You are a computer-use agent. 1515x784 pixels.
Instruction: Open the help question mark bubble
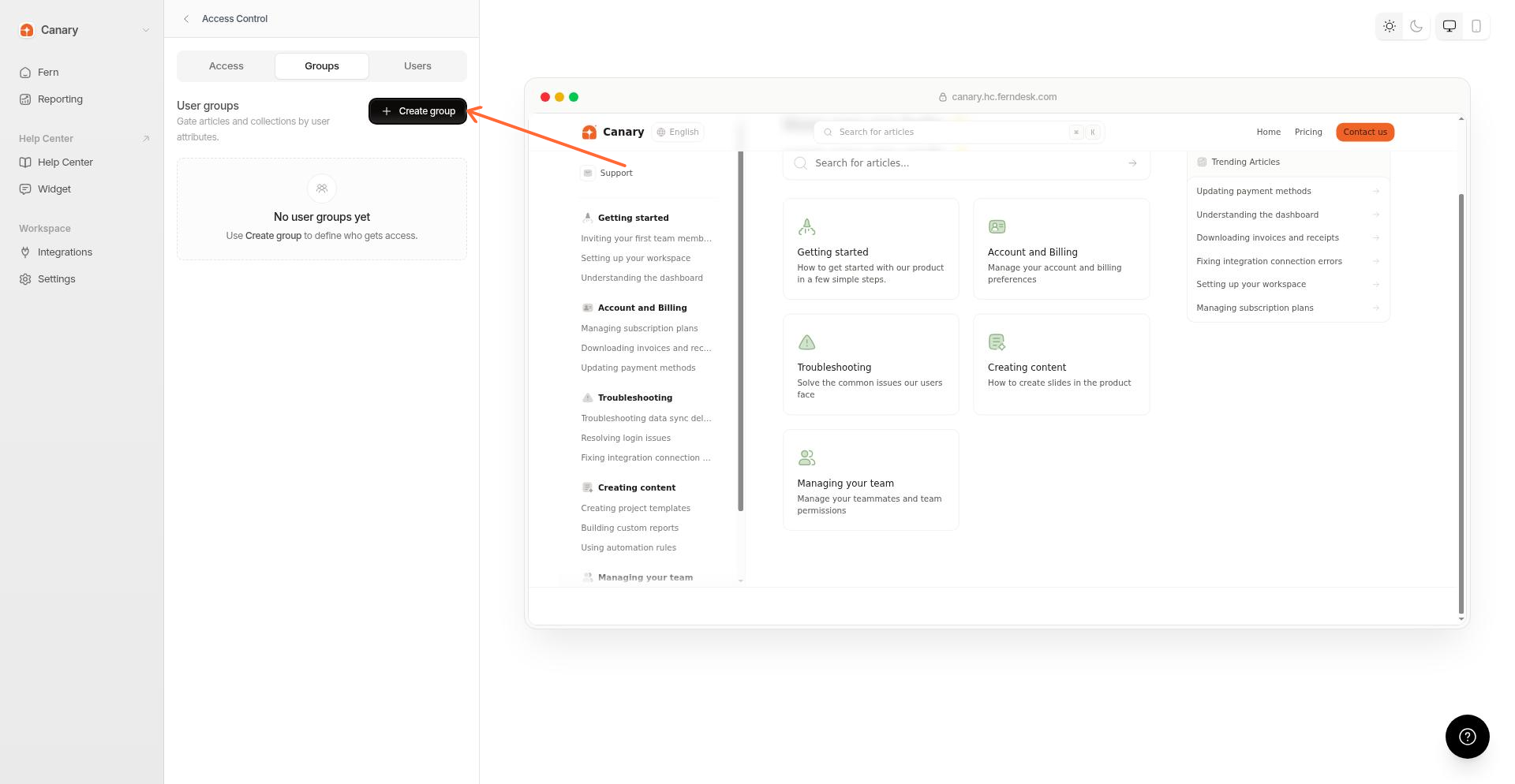point(1467,737)
